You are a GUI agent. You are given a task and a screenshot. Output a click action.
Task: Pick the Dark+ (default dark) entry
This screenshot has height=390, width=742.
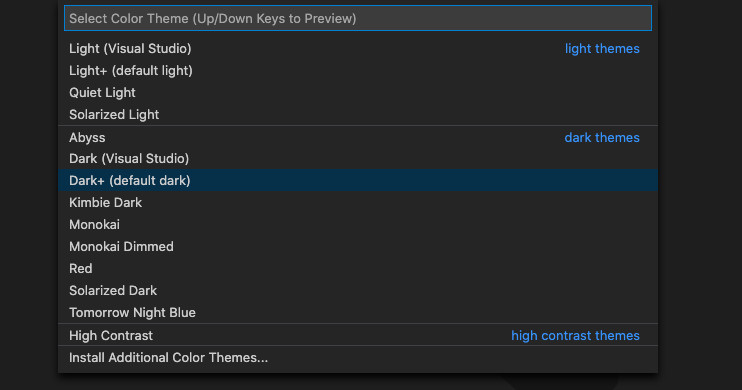pos(358,180)
